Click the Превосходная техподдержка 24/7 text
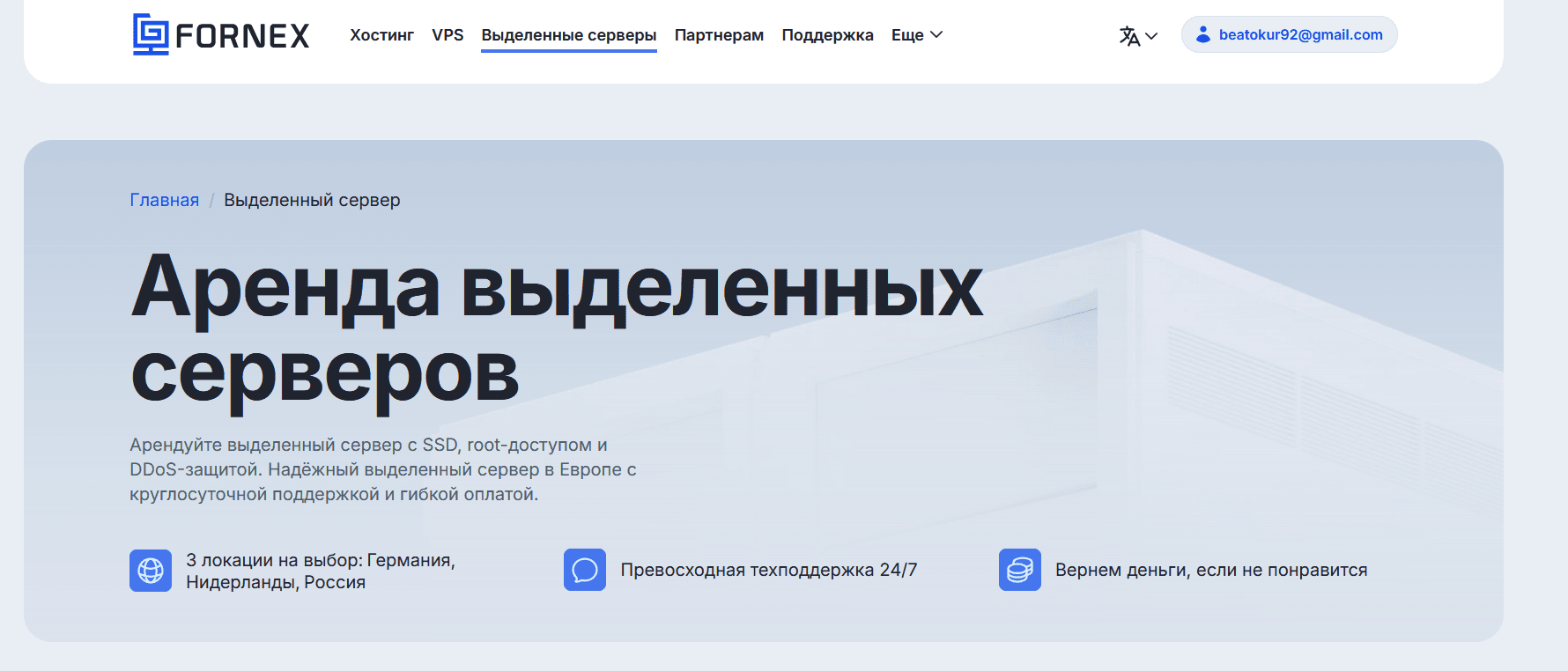1568x671 pixels. click(768, 571)
